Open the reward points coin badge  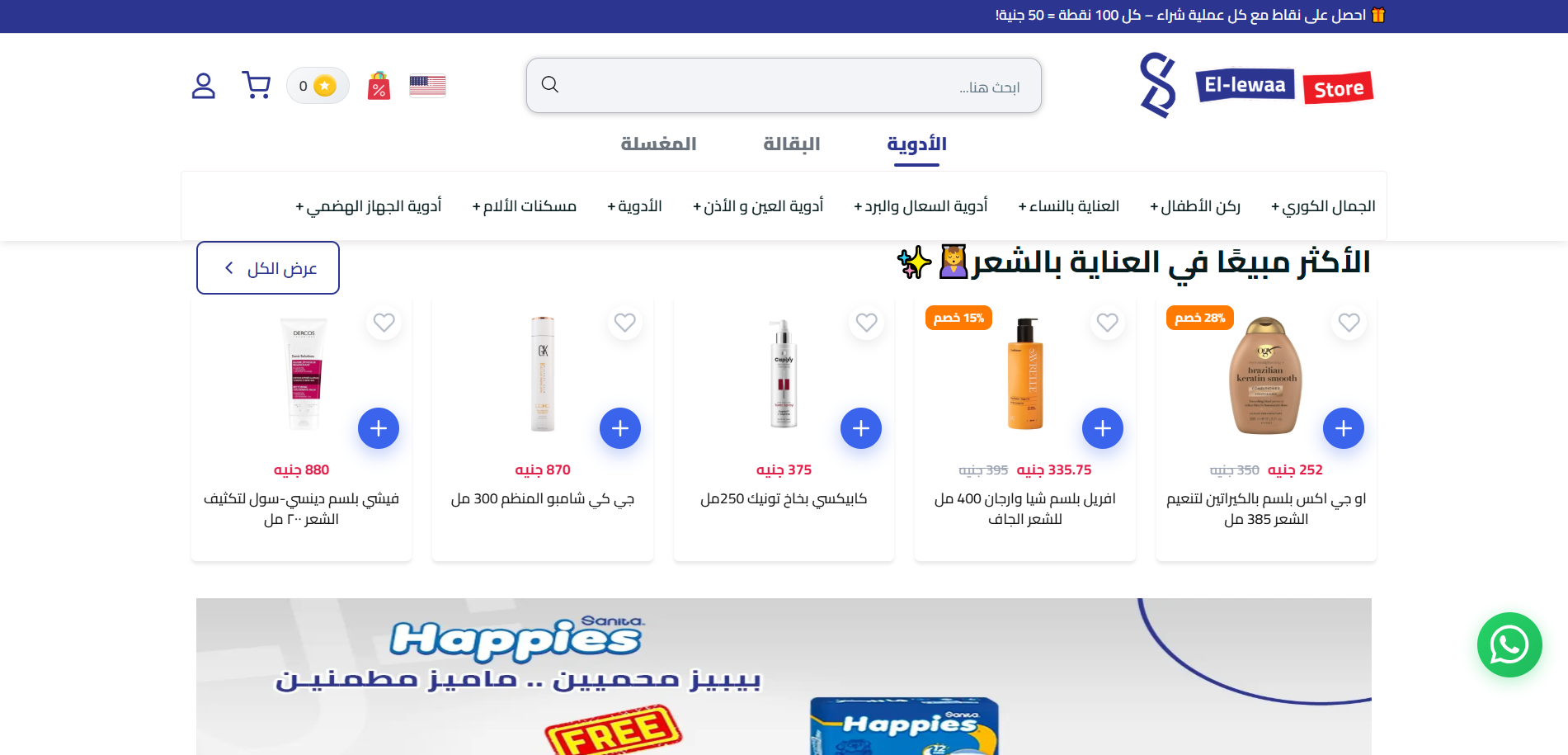(x=318, y=86)
